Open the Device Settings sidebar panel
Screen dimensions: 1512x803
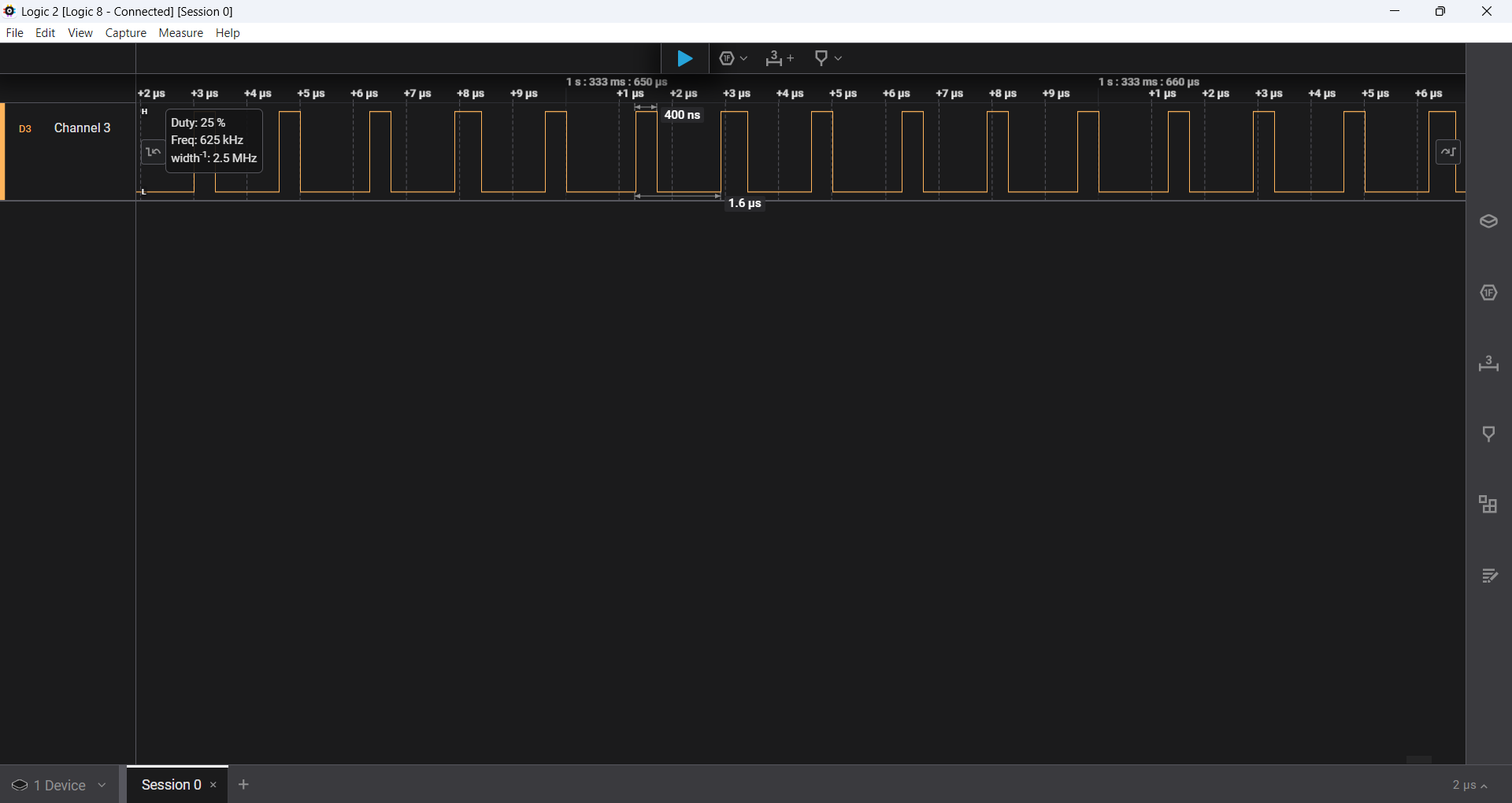pos(1488,222)
